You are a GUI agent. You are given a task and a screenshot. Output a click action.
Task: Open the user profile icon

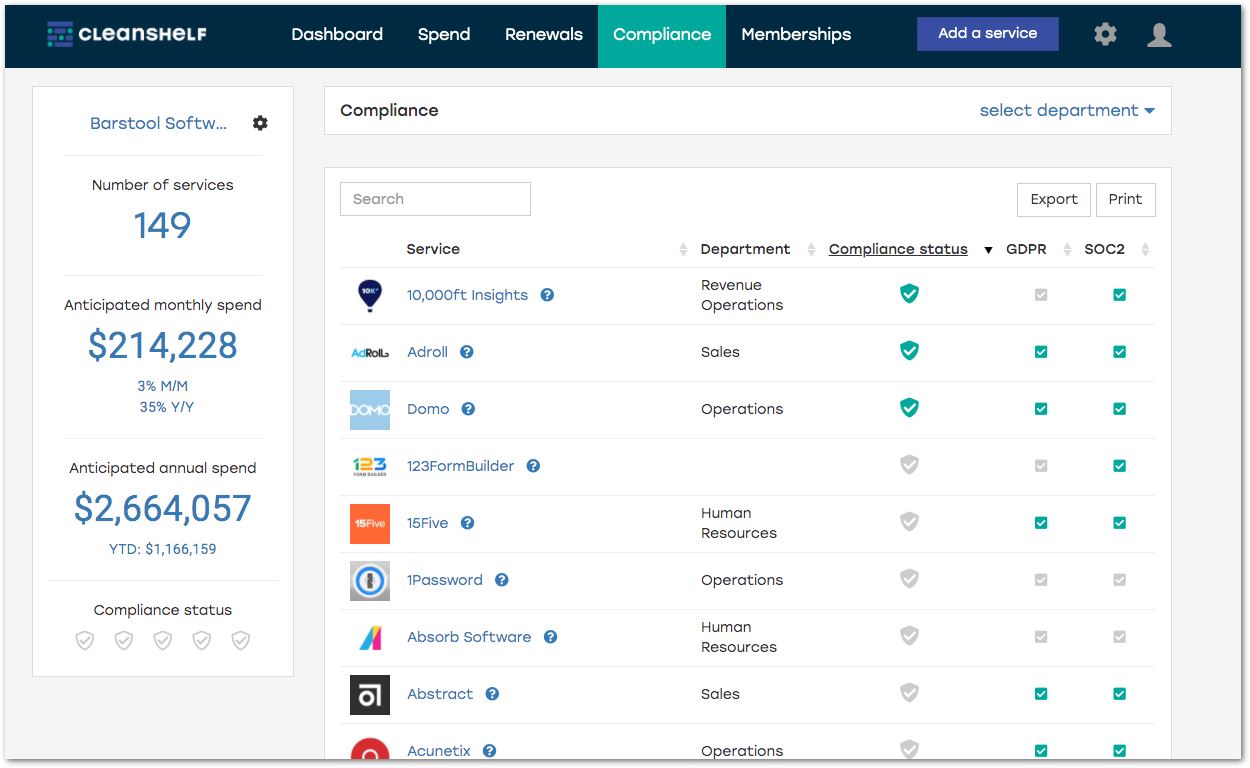pos(1159,35)
